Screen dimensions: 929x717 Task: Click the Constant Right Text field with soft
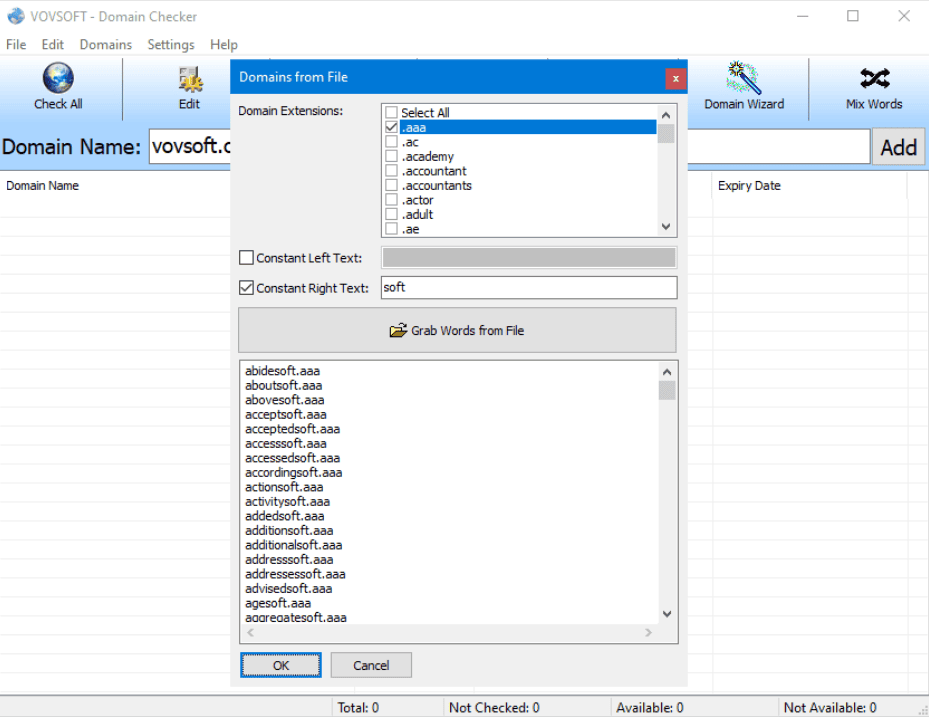tap(528, 287)
